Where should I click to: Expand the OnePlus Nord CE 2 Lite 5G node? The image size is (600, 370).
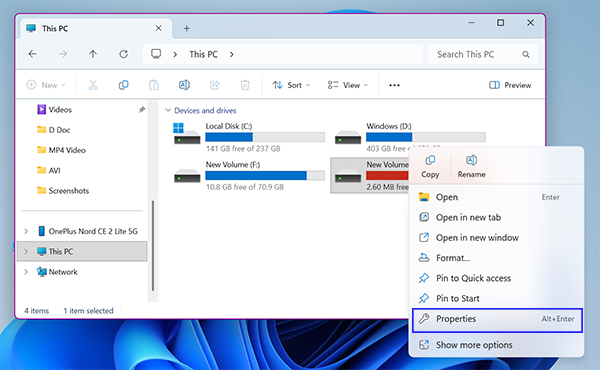tap(26, 231)
